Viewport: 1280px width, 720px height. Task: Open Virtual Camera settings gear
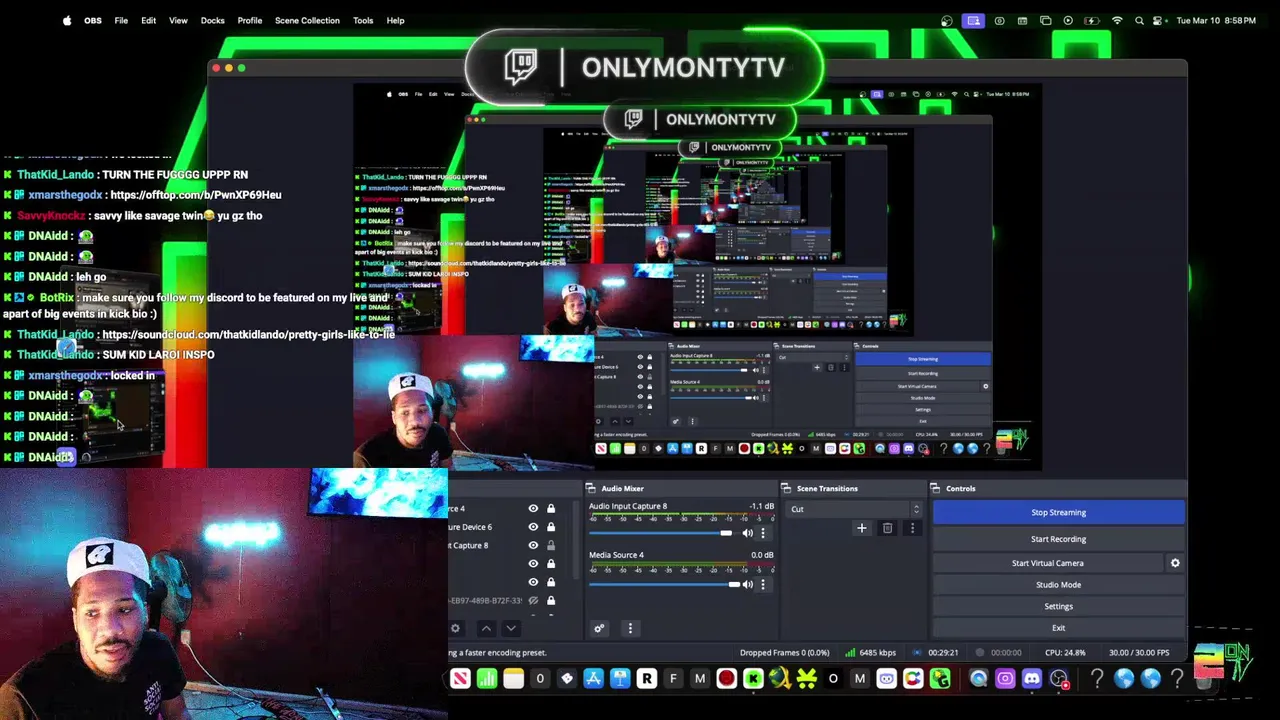(x=1175, y=563)
